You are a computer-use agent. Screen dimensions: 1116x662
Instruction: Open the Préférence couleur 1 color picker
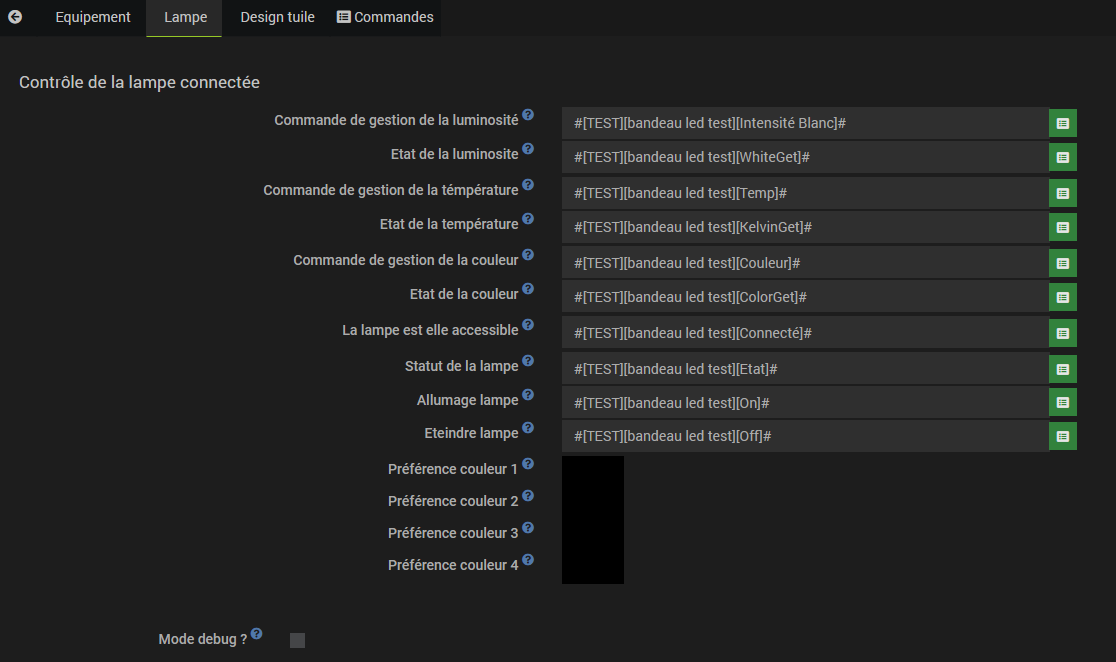click(593, 472)
